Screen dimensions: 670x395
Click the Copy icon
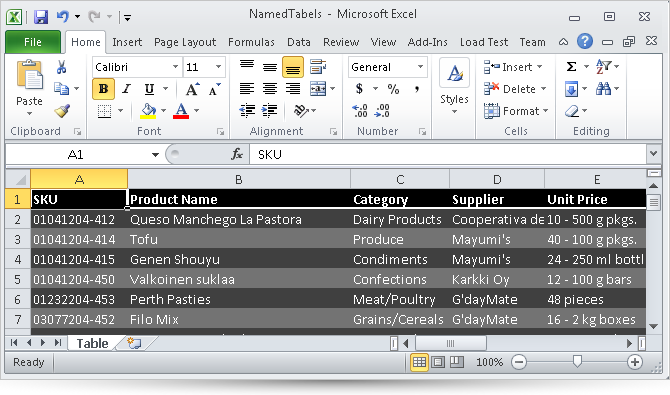(61, 89)
